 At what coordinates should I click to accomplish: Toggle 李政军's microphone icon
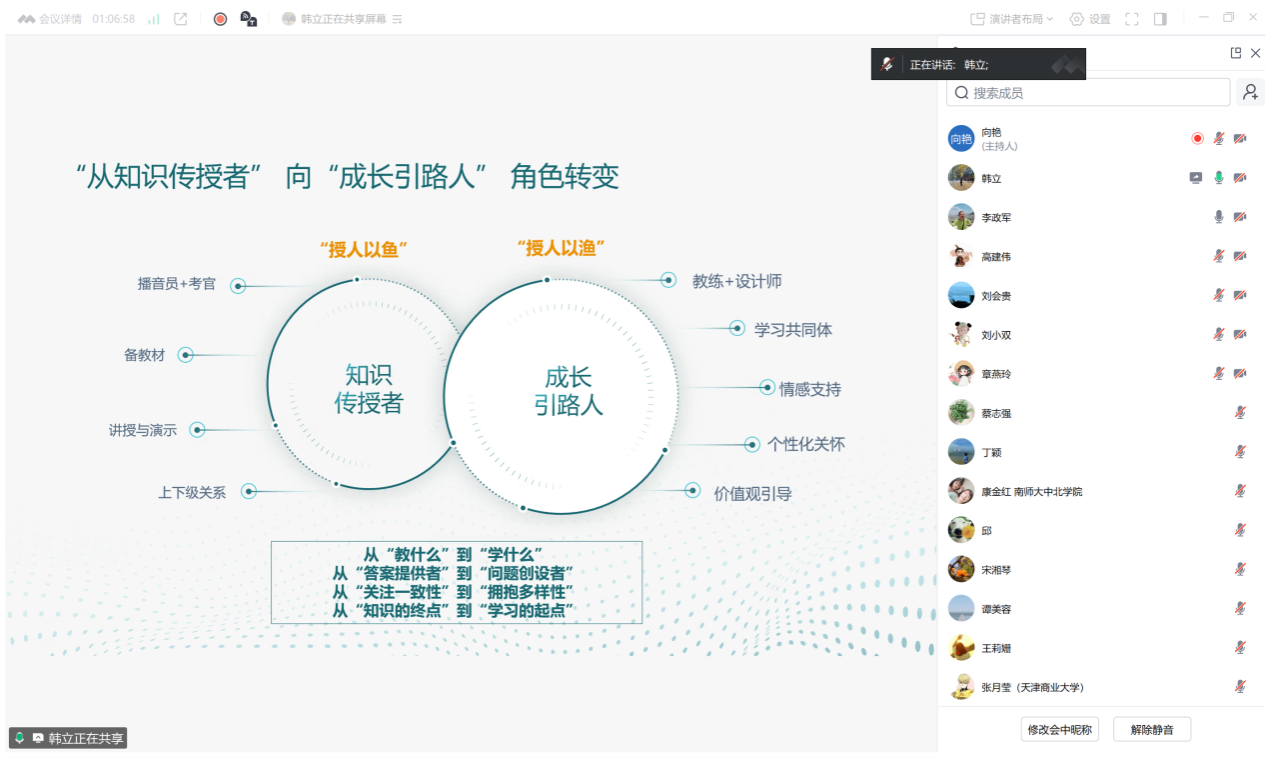[1218, 217]
